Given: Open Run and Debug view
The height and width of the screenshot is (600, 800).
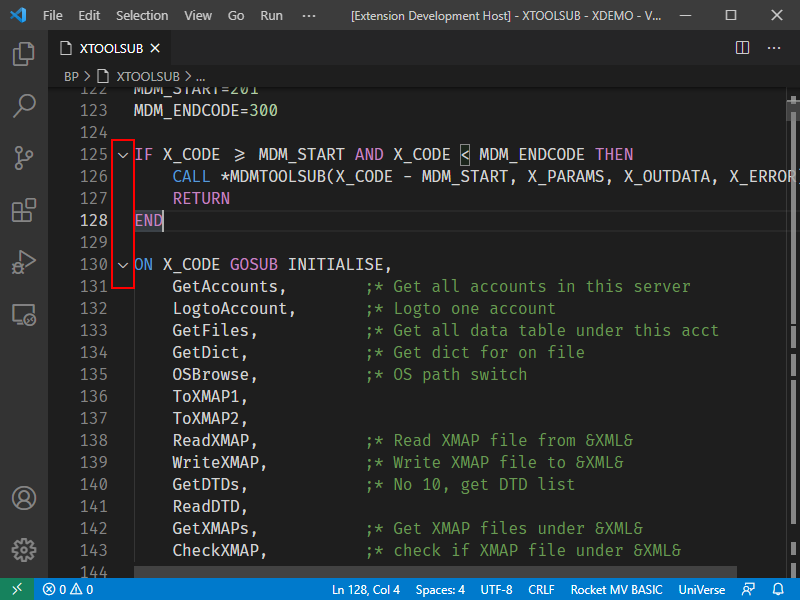Looking at the screenshot, I should 23,262.
